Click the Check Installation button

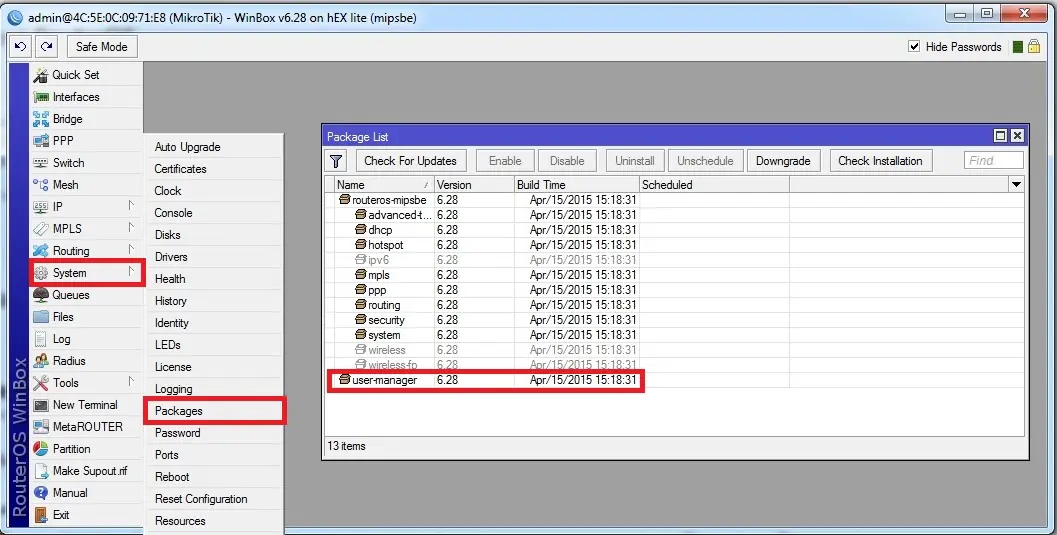(x=880, y=161)
